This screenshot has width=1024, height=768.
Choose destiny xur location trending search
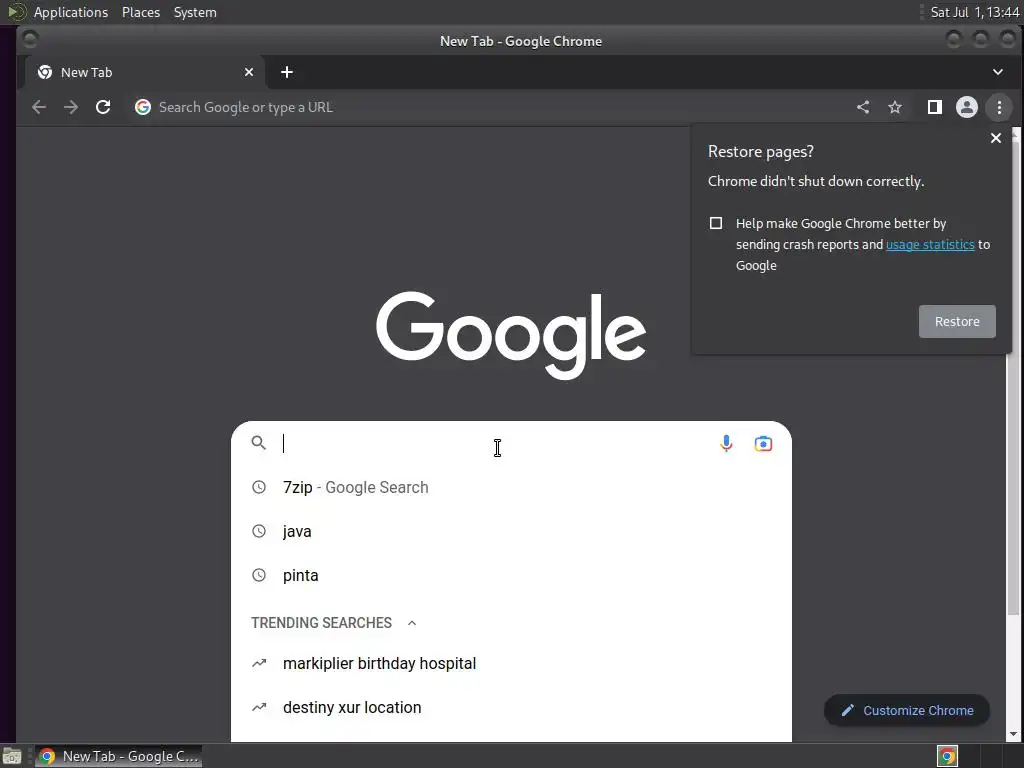coord(511,707)
